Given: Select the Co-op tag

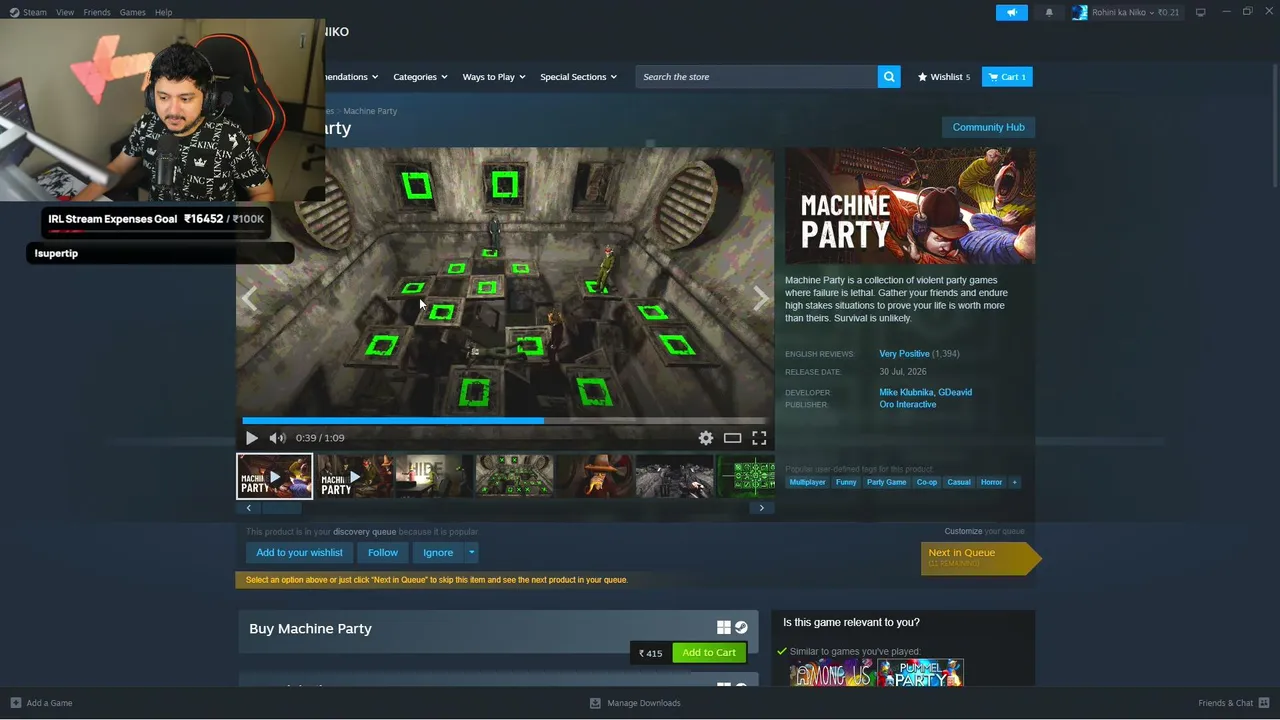Looking at the screenshot, I should (x=927, y=482).
